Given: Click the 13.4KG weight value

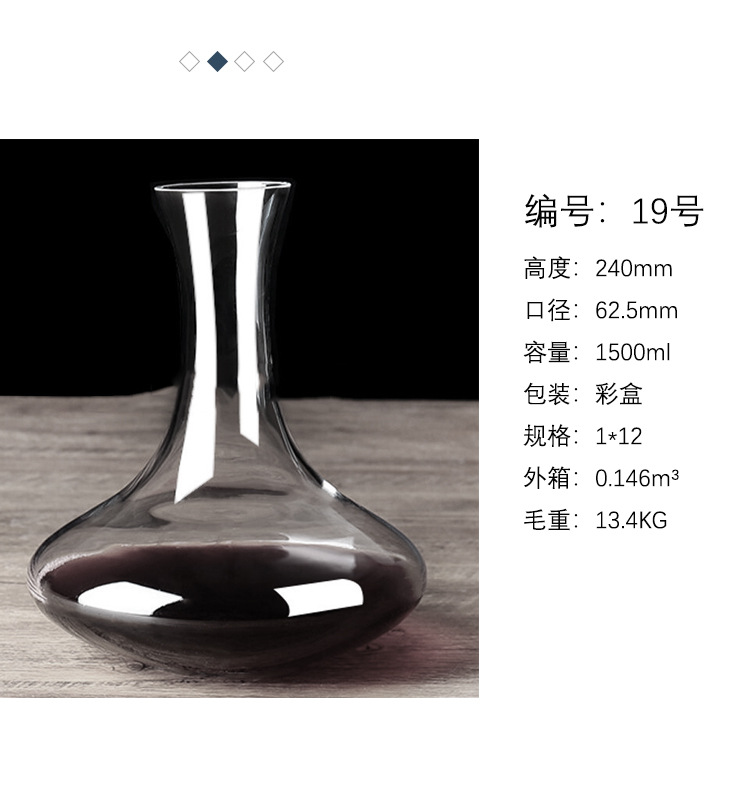Looking at the screenshot, I should coord(631,520).
